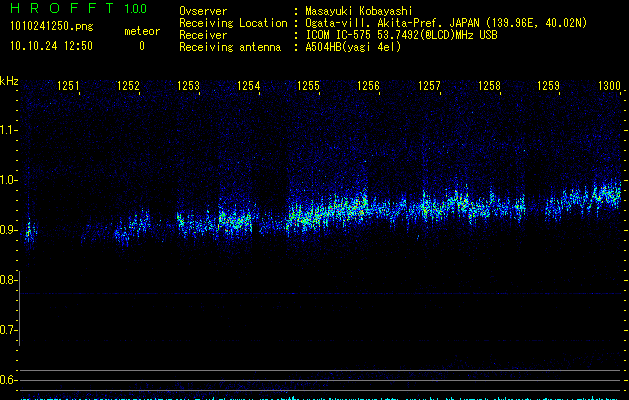Select the 0.9 kHz frequency label
Viewport: 629px width, 400px height.
9,230
